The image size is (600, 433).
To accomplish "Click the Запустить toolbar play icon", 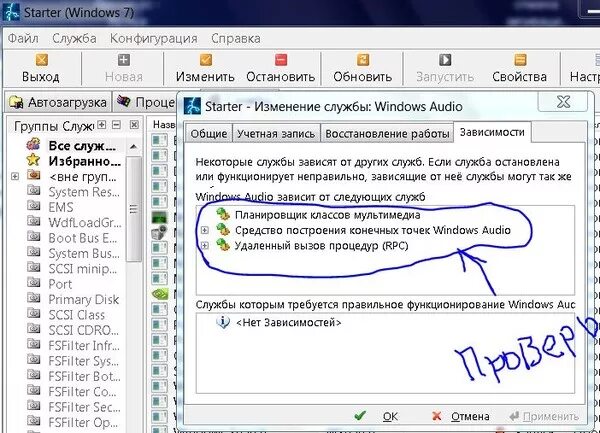I will [445, 60].
